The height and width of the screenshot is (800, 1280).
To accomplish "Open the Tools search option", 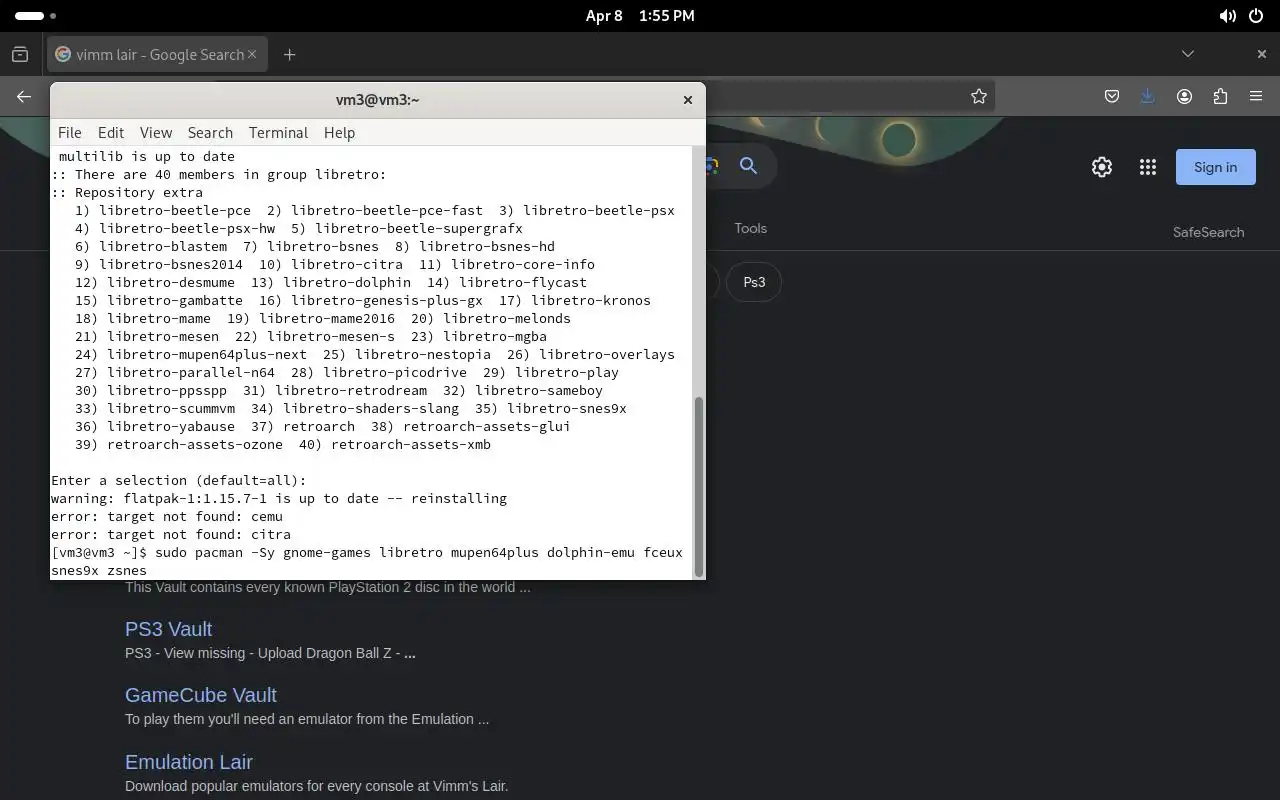I will pos(750,228).
